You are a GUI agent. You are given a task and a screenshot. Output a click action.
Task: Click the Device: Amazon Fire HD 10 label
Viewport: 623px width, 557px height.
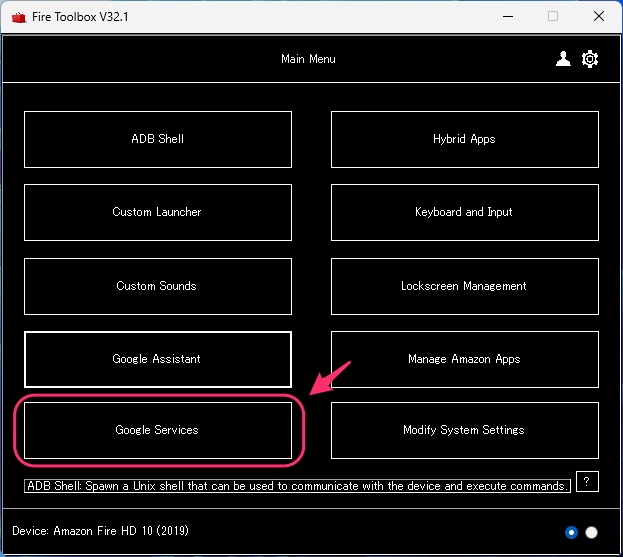100,531
